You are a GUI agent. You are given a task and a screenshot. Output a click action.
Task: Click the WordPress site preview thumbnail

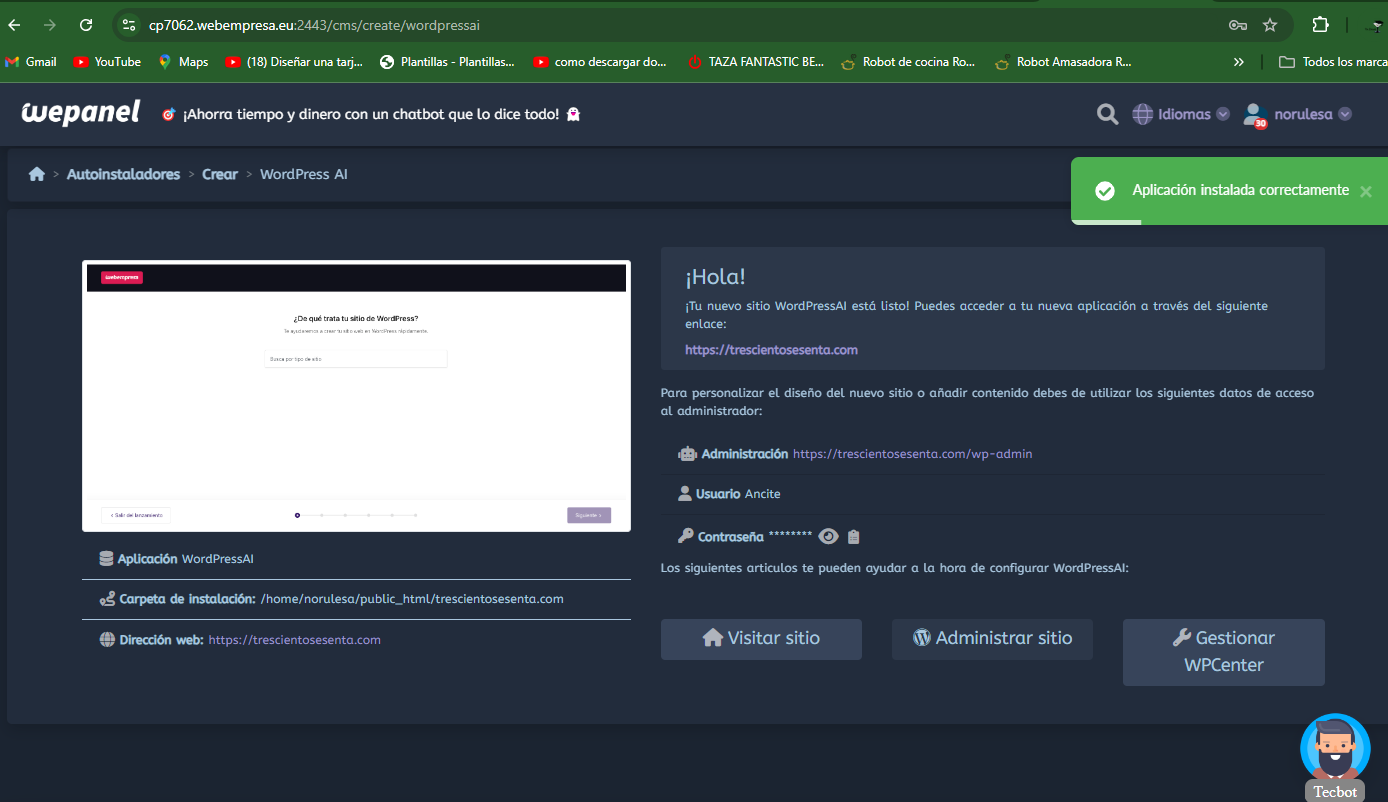356,396
